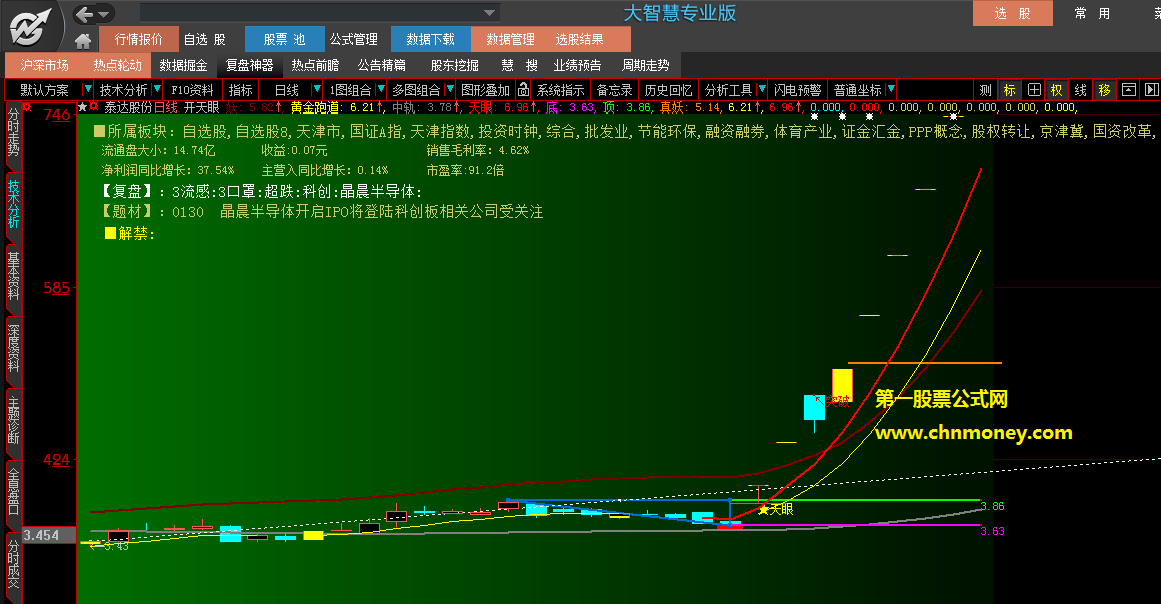Open 公式管理 tab

[354, 39]
